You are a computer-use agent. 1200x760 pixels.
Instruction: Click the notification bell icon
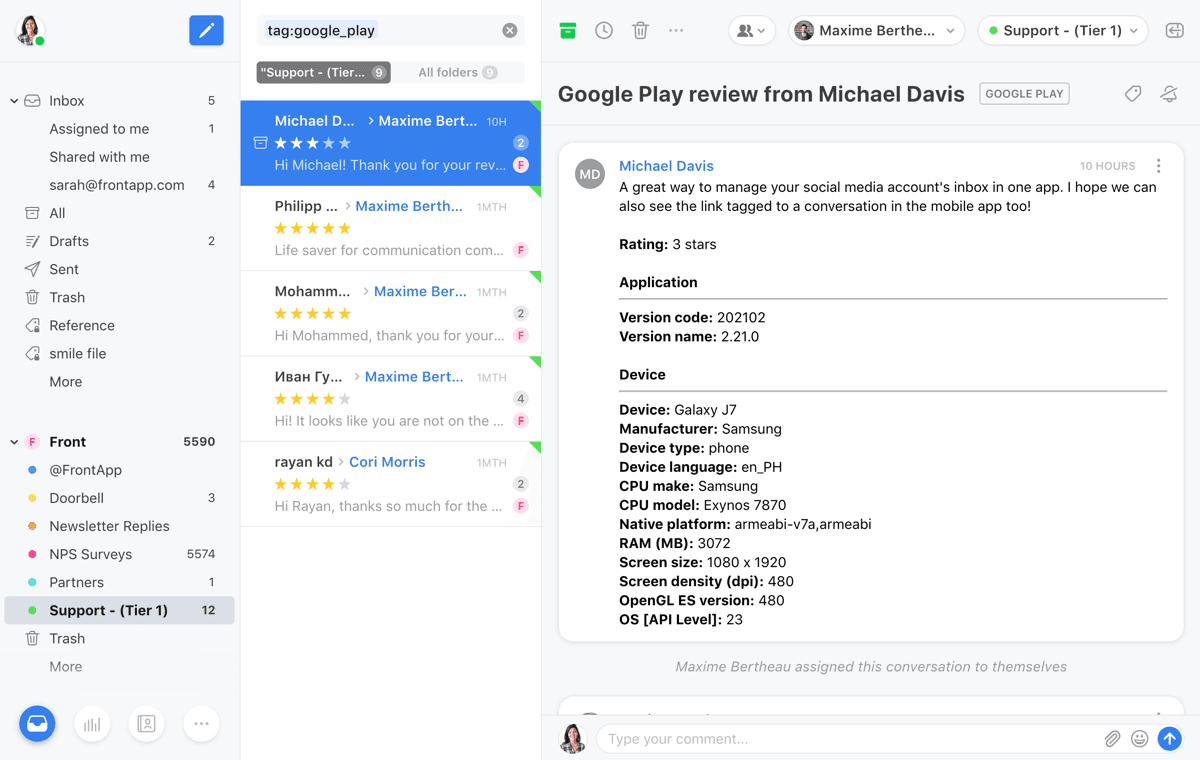pyautogui.click(x=1169, y=94)
